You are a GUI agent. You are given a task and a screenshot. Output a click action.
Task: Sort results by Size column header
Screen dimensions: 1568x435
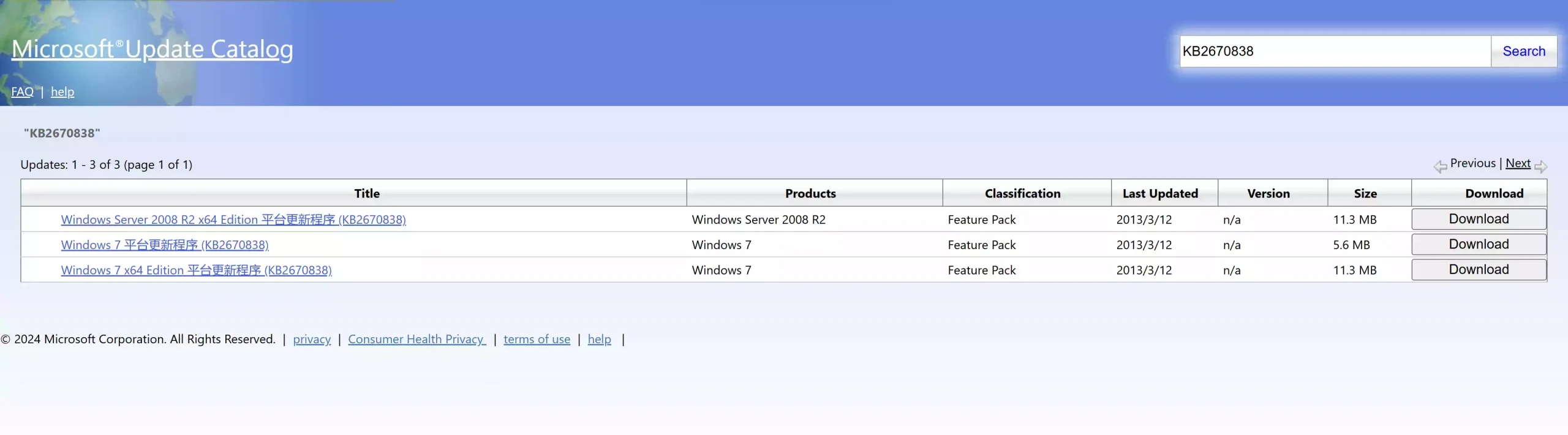(1365, 193)
